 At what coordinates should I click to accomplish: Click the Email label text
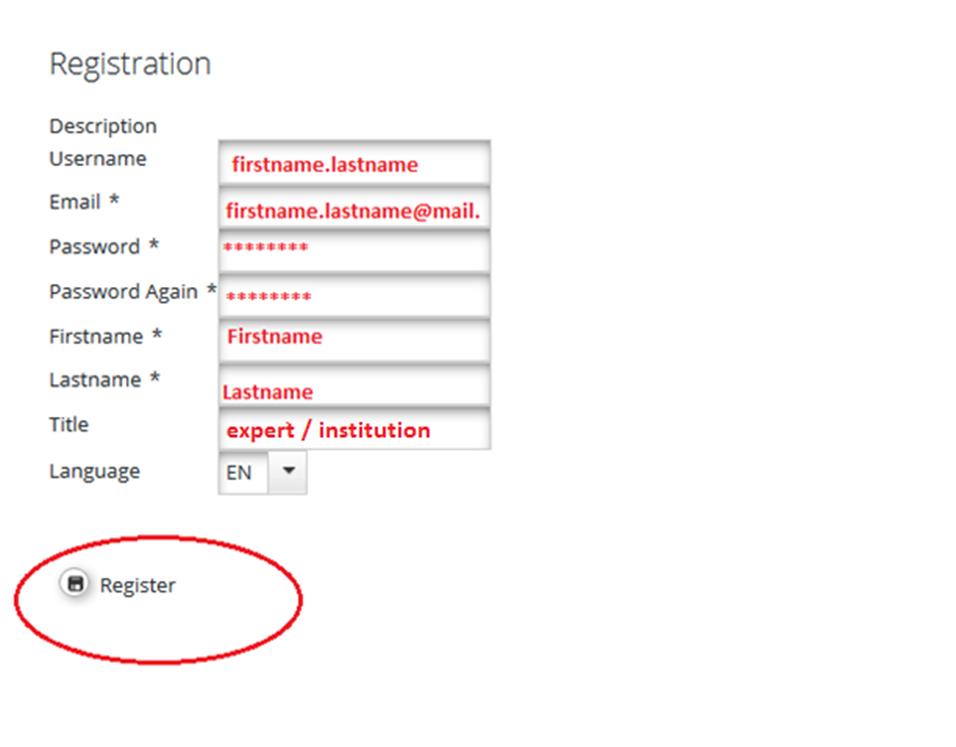tap(75, 202)
